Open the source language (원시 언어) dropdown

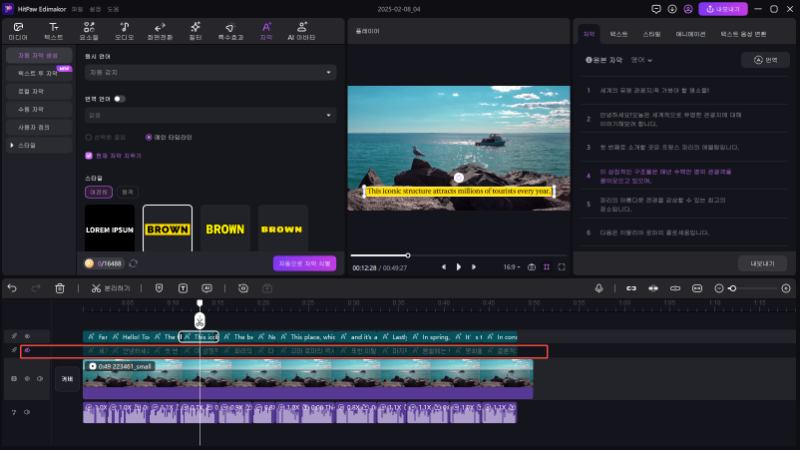click(x=210, y=73)
